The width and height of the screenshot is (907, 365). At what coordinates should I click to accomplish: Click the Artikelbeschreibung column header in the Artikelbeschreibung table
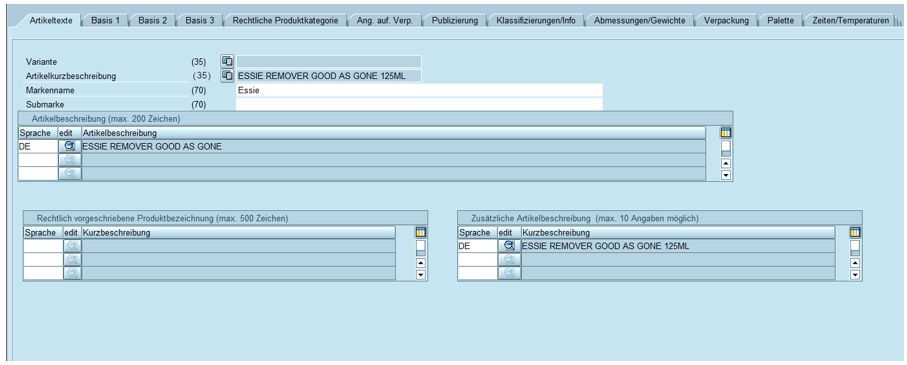coord(393,133)
